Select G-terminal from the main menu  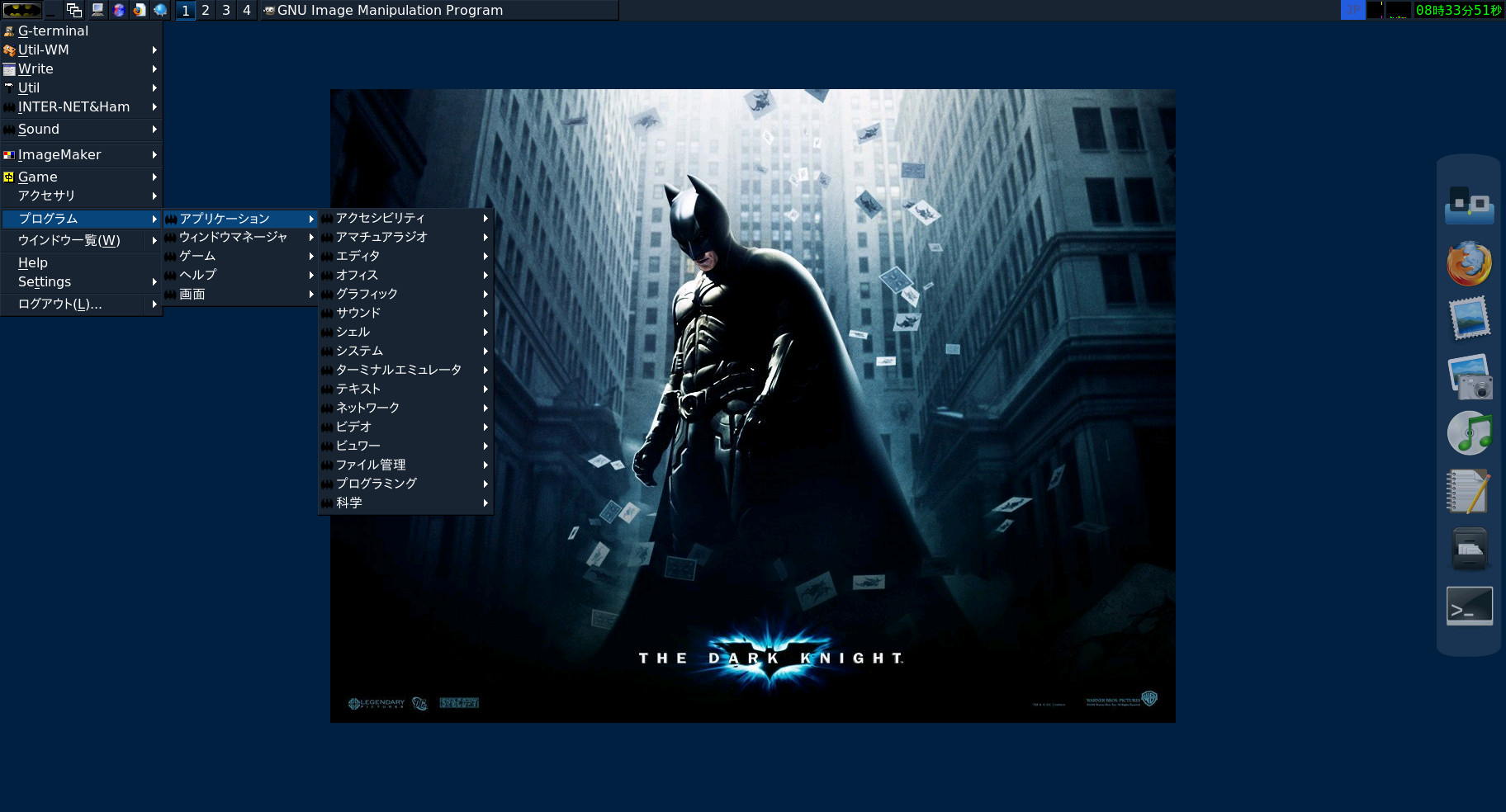(x=53, y=31)
